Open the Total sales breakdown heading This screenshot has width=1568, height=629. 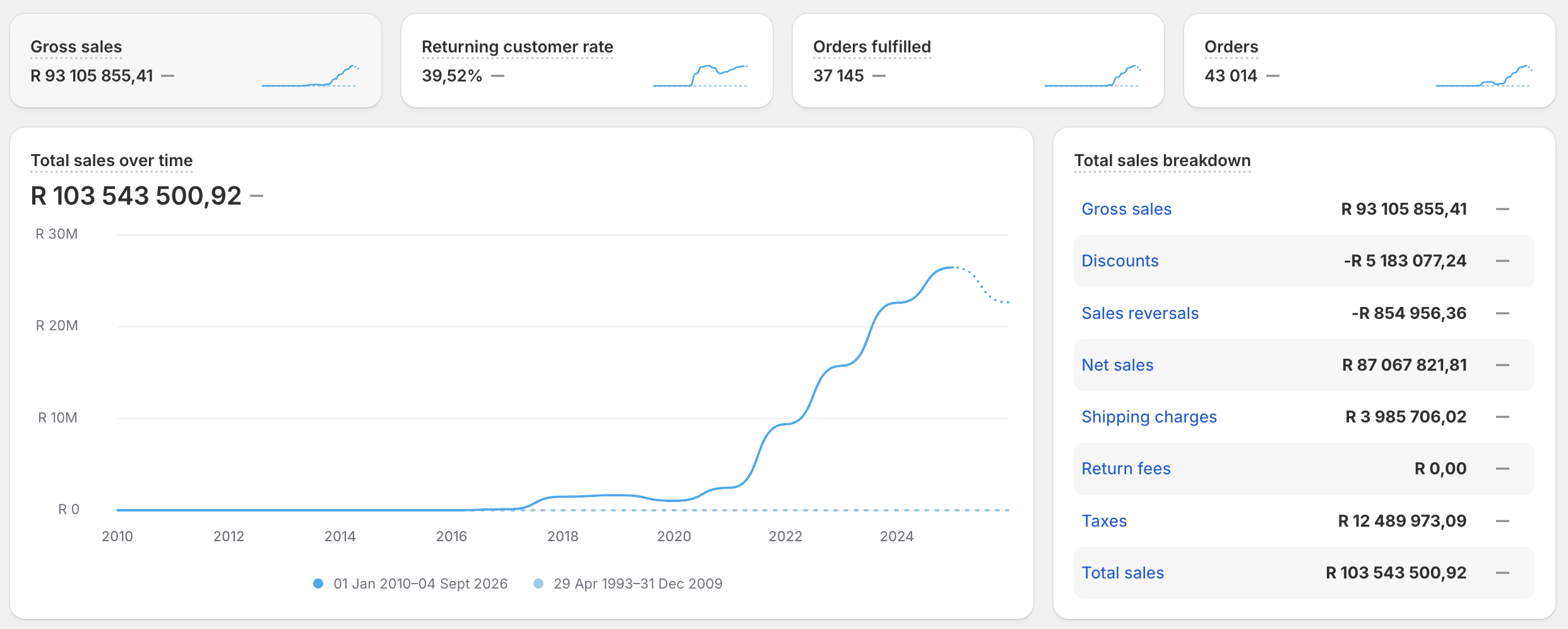tap(1162, 160)
